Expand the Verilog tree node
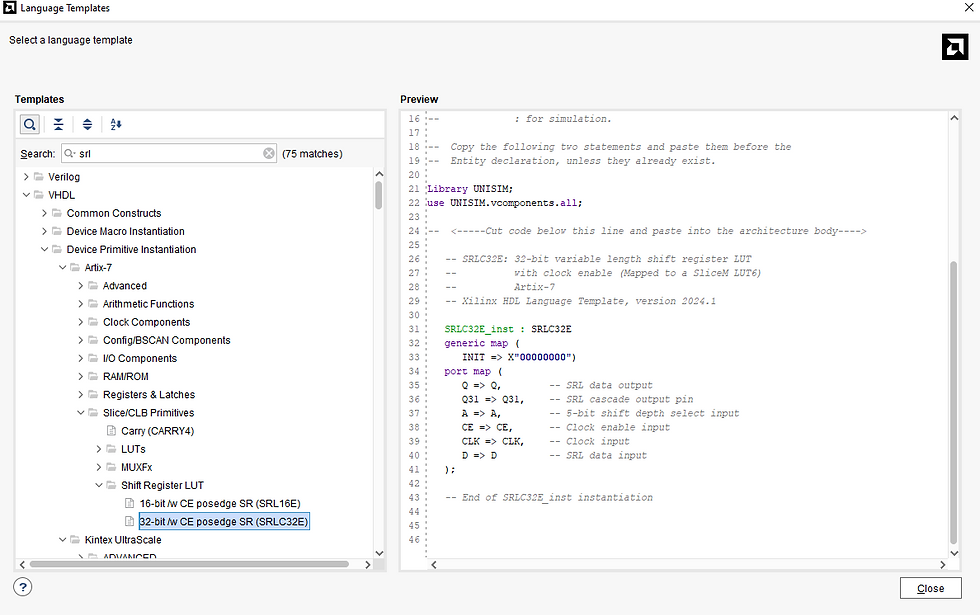 point(26,176)
